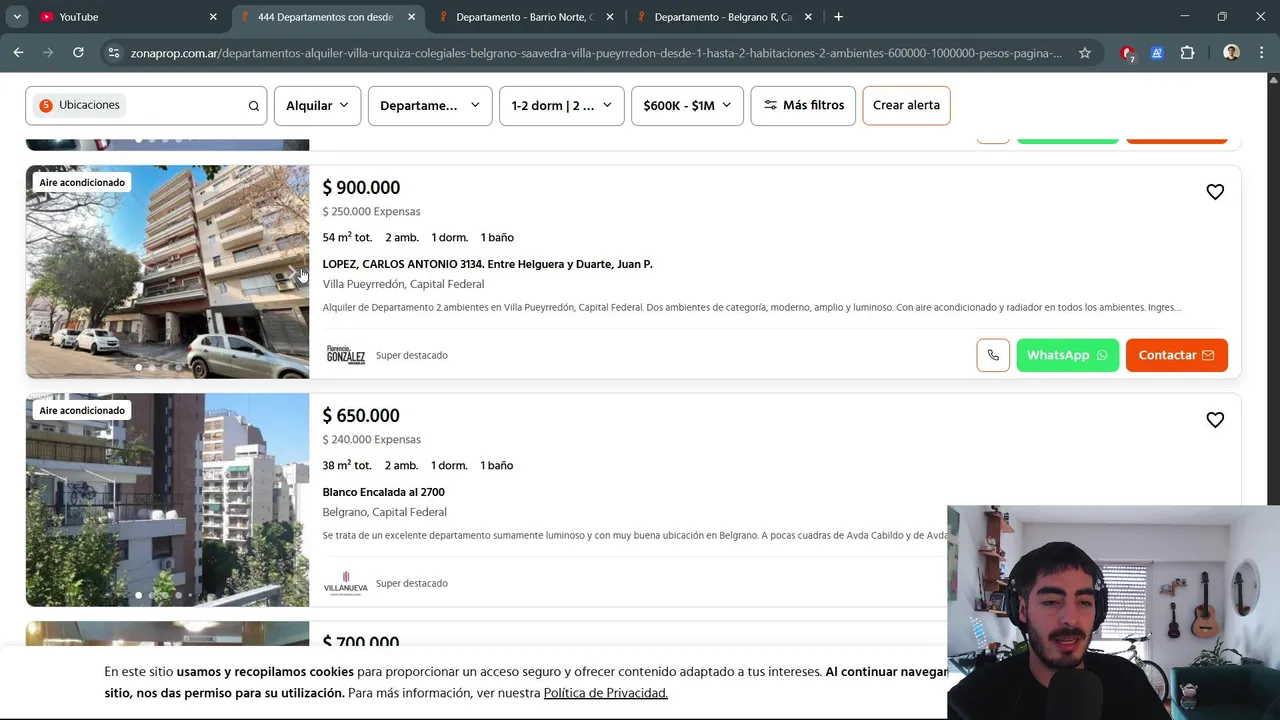Viewport: 1280px width, 720px height.
Task: Click WhatsApp on the $900.000 listing
Action: pyautogui.click(x=1067, y=355)
